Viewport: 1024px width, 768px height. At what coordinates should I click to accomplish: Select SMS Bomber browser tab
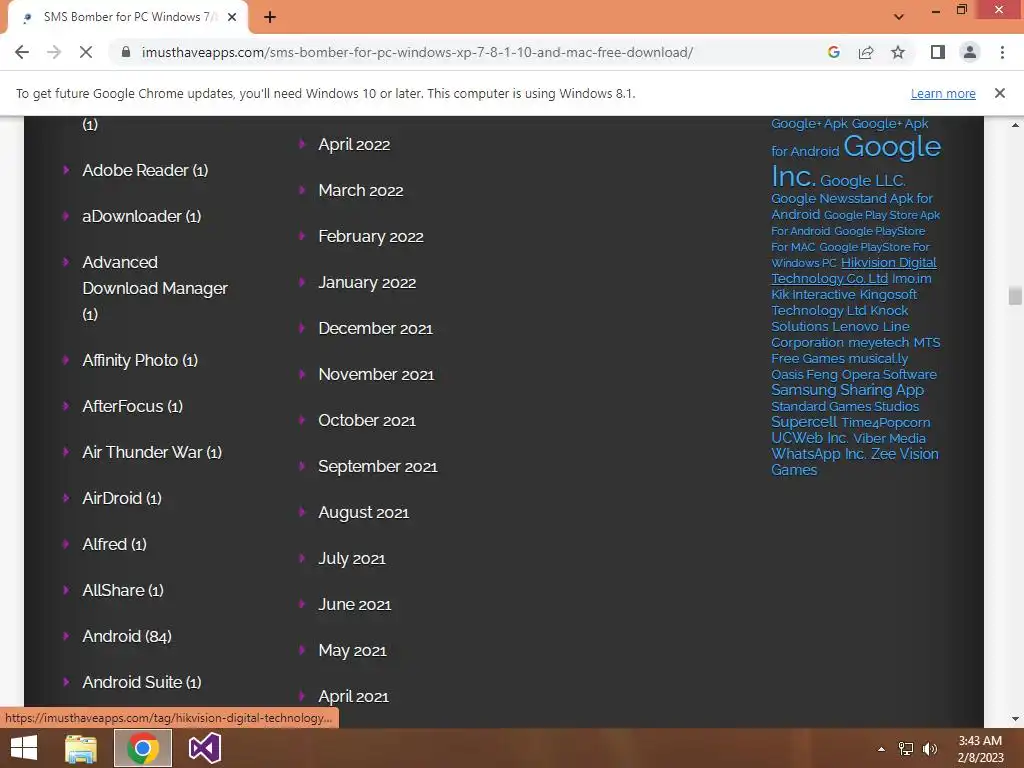click(128, 18)
